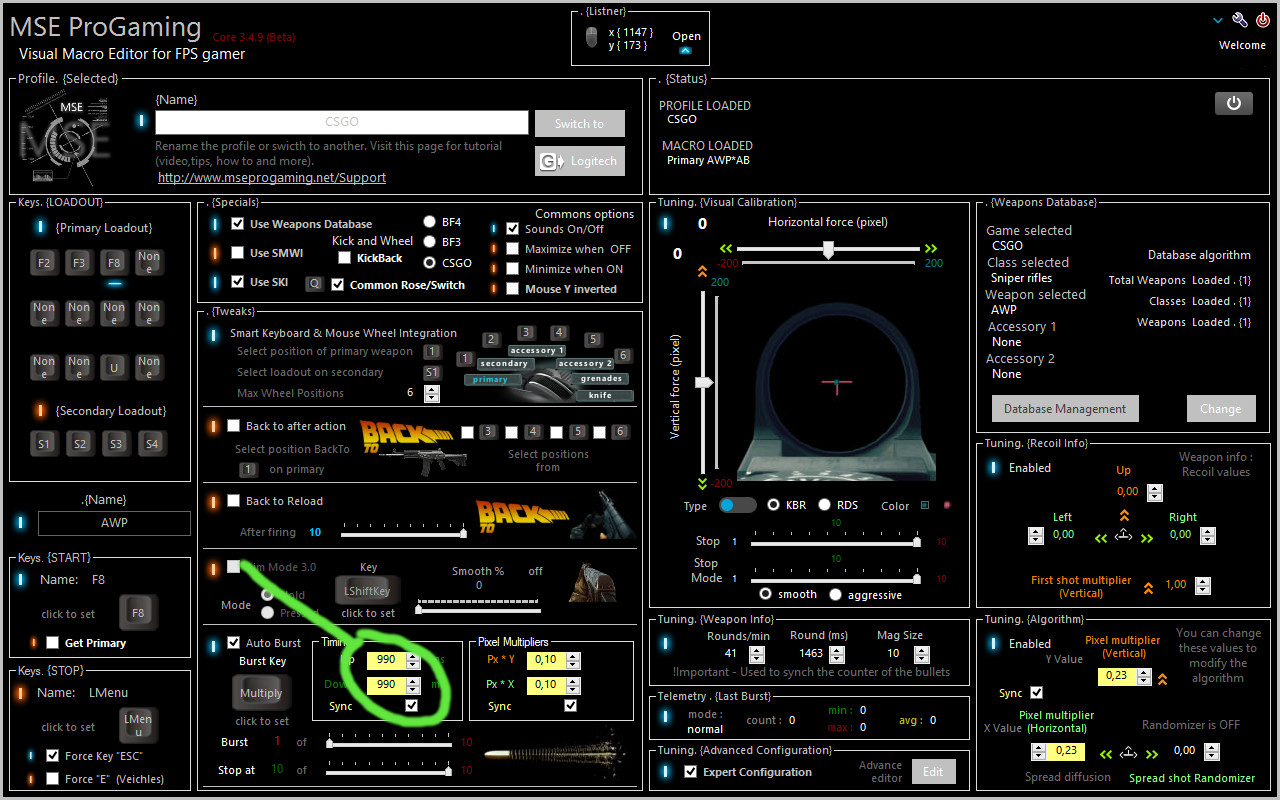
Task: Click the profile Name field showing CSGO
Action: (342, 122)
